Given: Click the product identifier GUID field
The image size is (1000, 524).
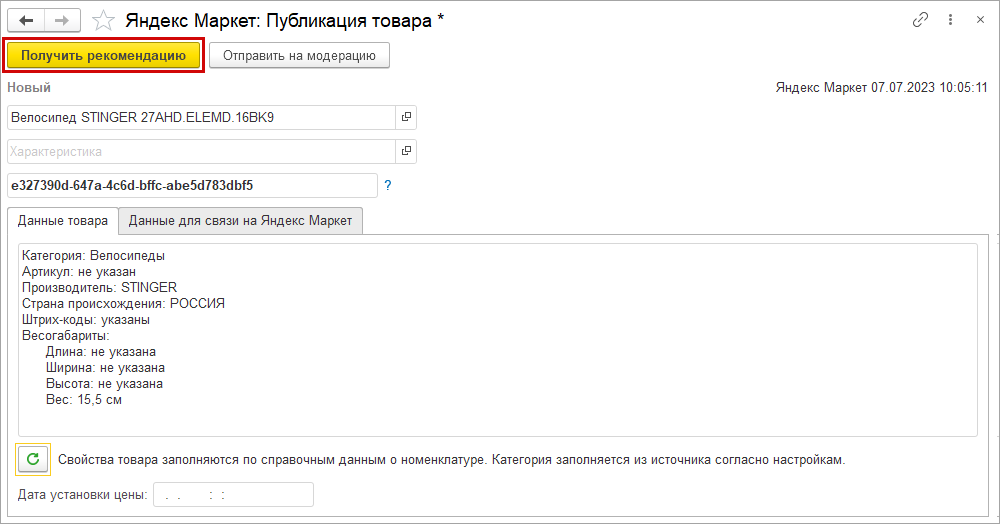Looking at the screenshot, I should (x=190, y=186).
